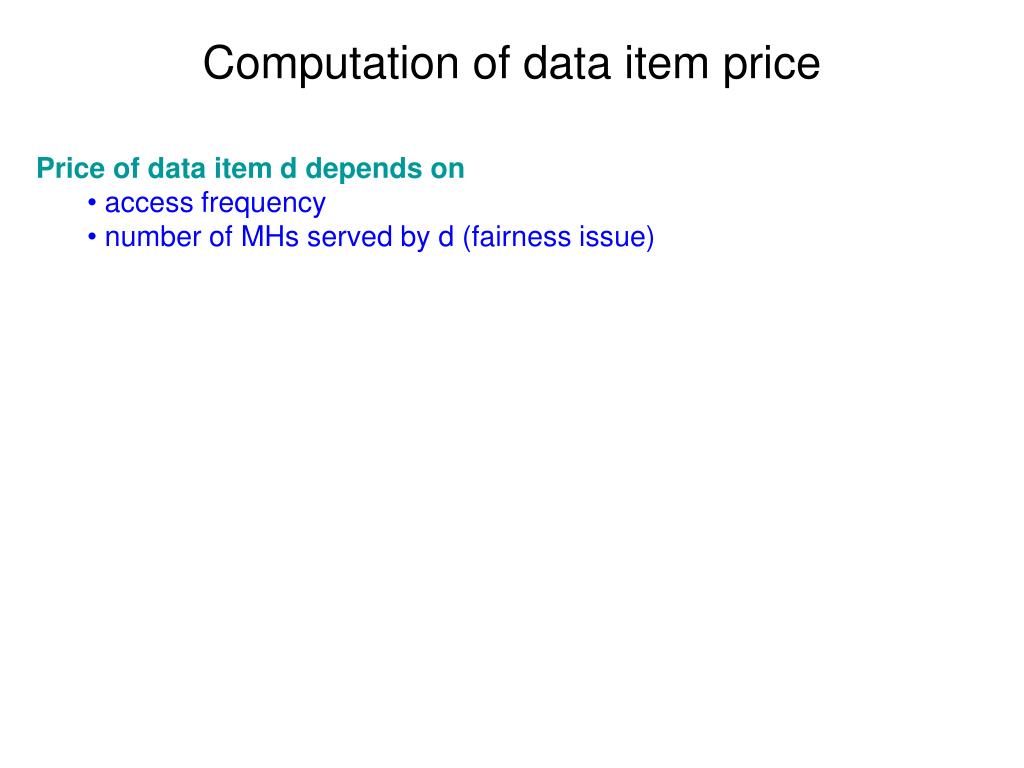1024x768 pixels.
Task: Select the word 'frequency' in the first bullet
Action: [263, 204]
